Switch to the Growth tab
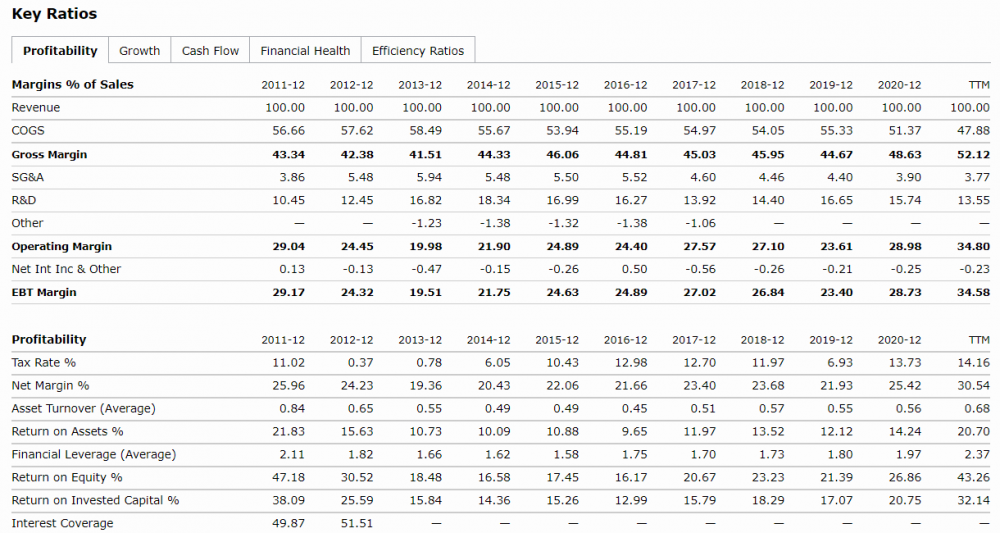1000x533 pixels. 139,50
